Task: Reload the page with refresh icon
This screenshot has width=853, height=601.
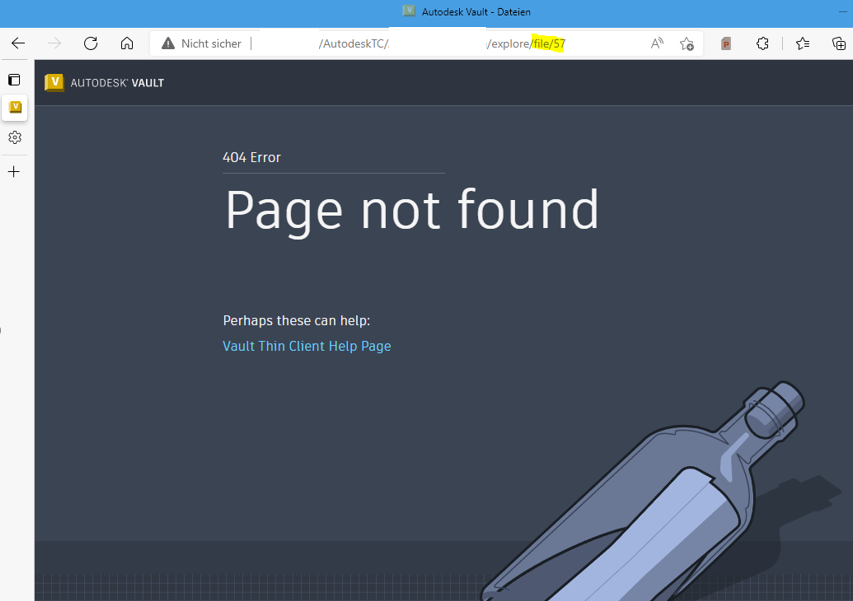Action: click(x=90, y=43)
